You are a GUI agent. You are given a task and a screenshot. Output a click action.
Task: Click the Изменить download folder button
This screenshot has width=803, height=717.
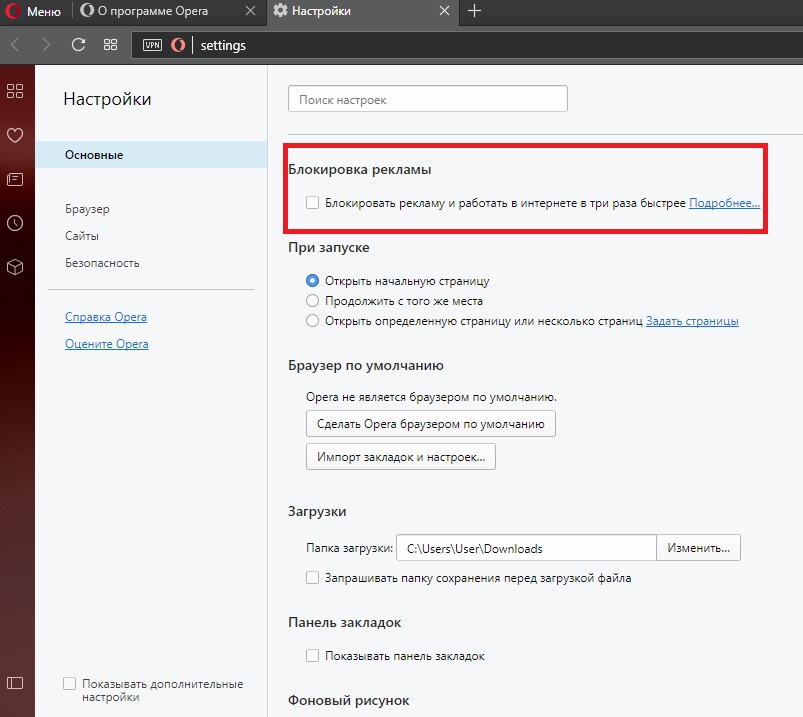[698, 548]
